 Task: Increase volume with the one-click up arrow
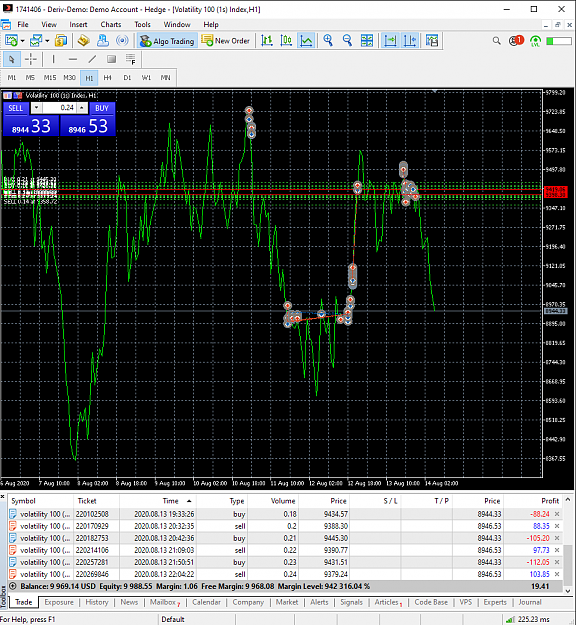click(82, 108)
